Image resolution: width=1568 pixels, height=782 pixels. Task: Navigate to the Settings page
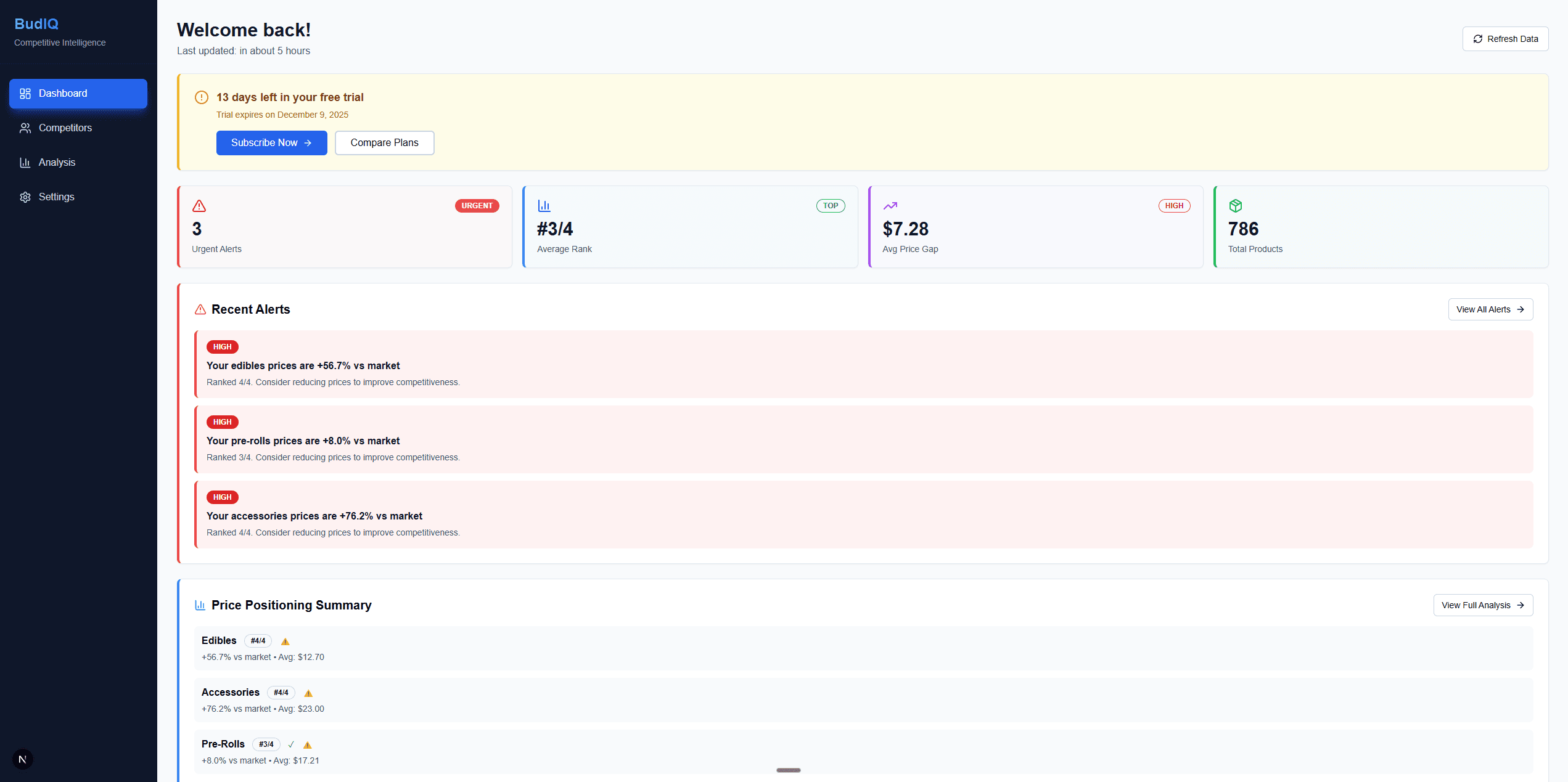pyautogui.click(x=55, y=197)
